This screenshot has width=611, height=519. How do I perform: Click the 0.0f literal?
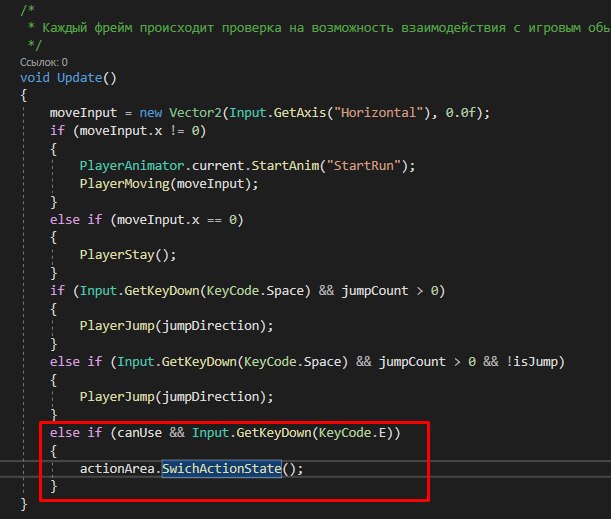(x=461, y=113)
